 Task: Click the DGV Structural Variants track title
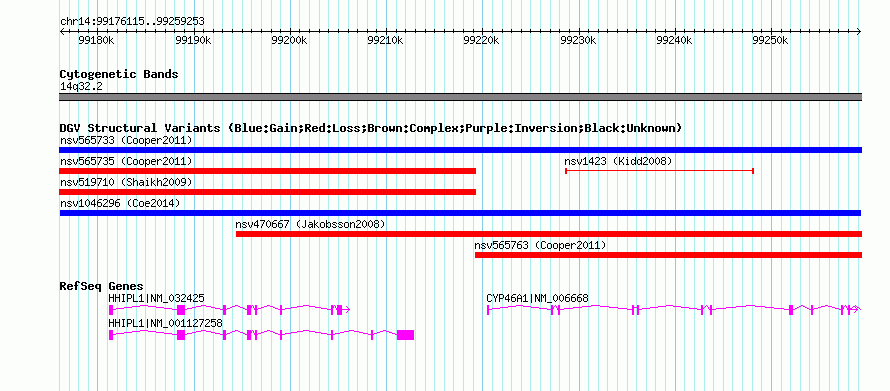pos(370,128)
